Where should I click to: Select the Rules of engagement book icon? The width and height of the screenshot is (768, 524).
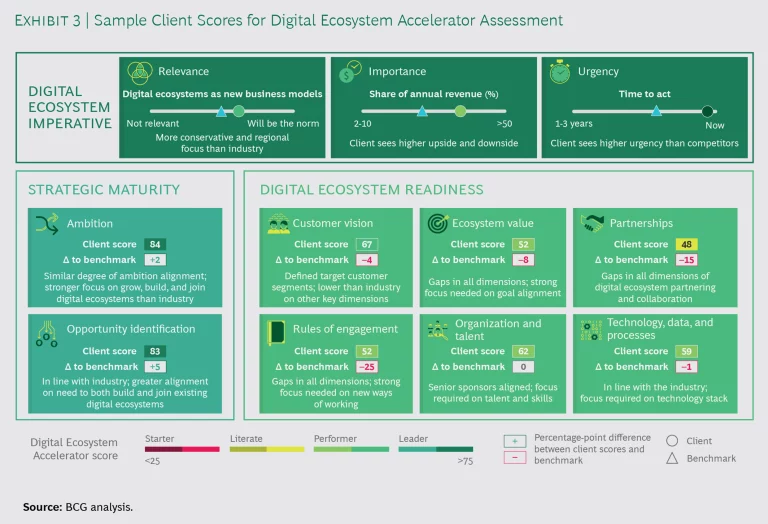click(x=276, y=329)
